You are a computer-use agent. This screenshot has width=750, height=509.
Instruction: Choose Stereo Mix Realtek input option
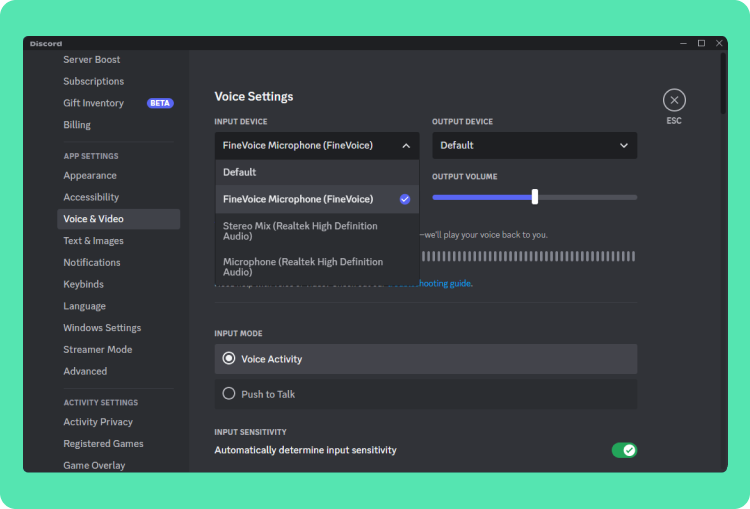(317, 231)
